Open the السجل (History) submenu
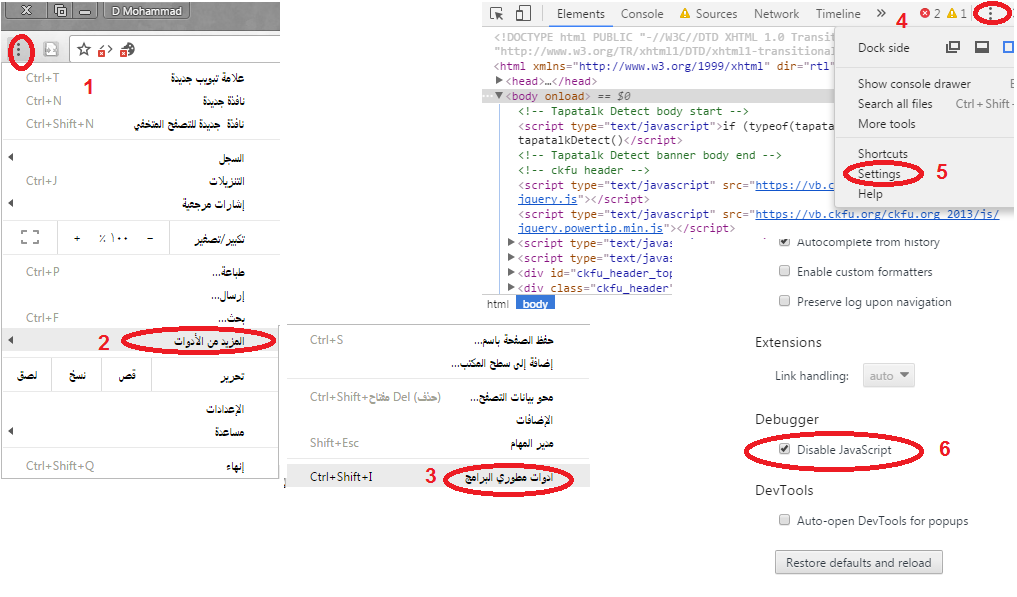Image resolution: width=1017 pixels, height=597 pixels. click(141, 158)
